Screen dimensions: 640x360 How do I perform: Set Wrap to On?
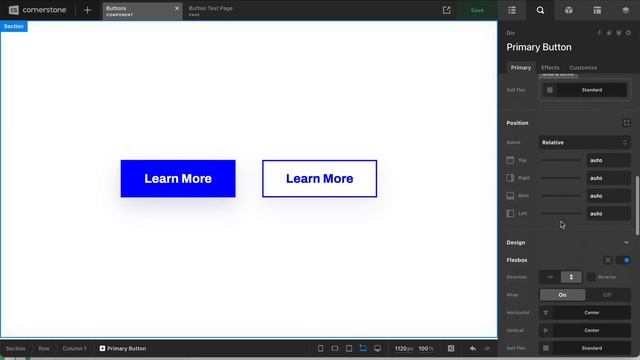pos(562,295)
